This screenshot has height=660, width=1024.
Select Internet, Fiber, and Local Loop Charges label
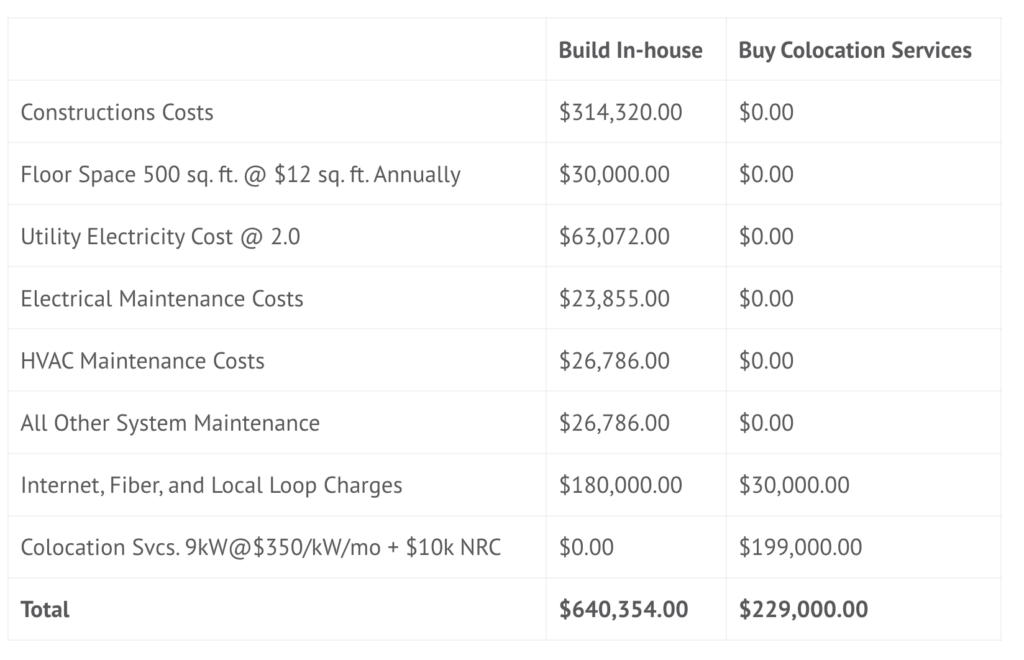pos(211,485)
